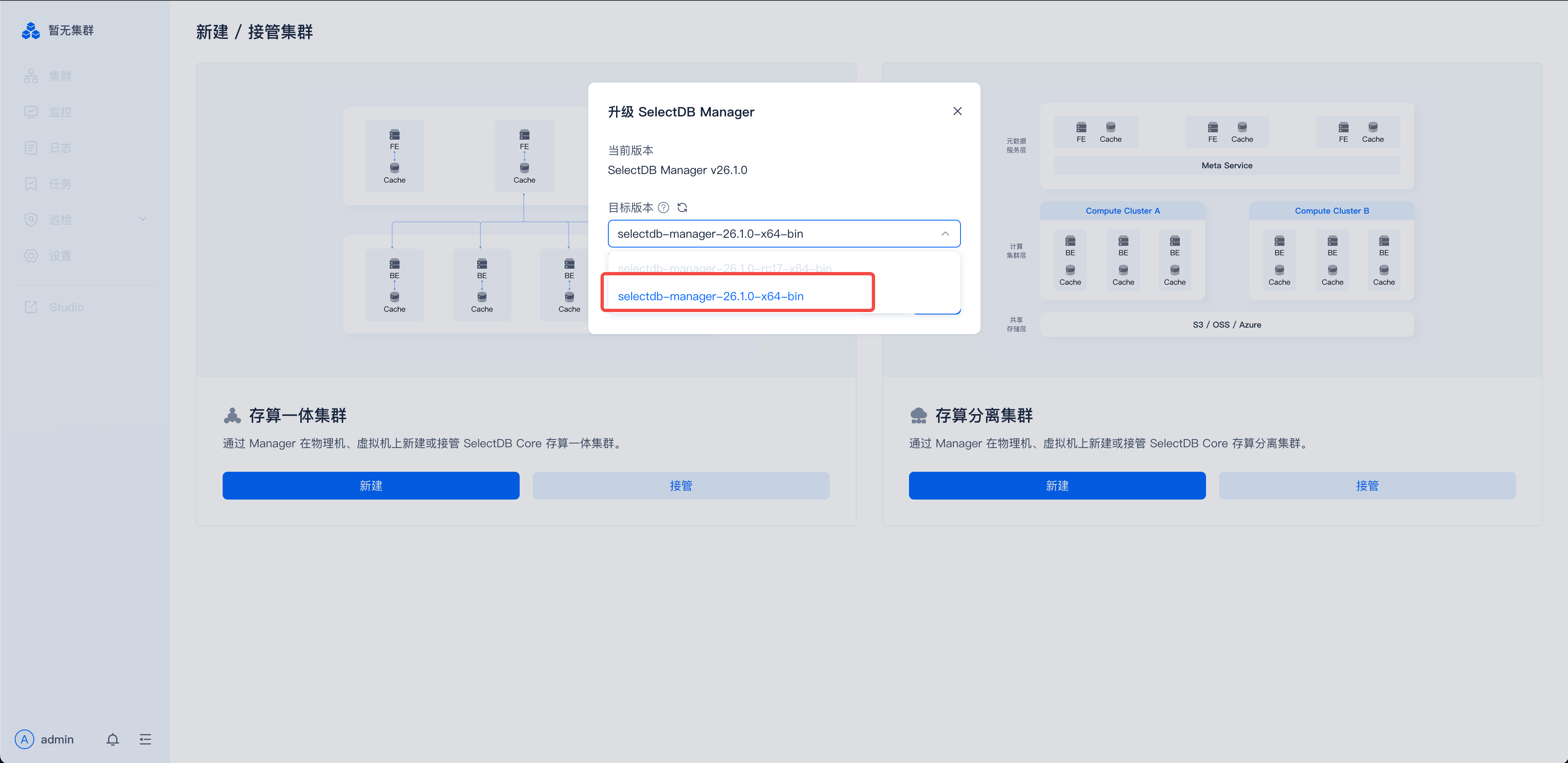Screen dimensions: 1568x763
Task: Open the target version combo box field
Action: [784, 234]
